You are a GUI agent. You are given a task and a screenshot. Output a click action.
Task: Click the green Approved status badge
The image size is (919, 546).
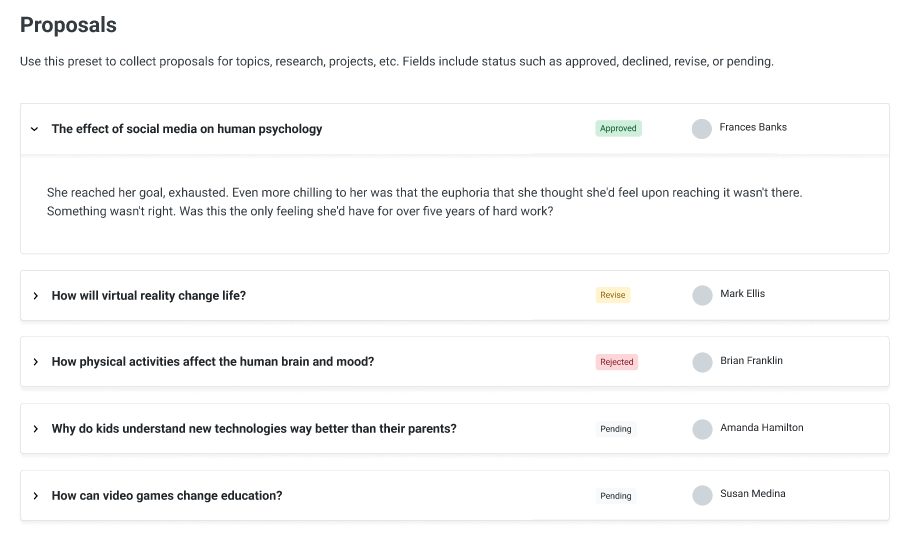pos(618,128)
